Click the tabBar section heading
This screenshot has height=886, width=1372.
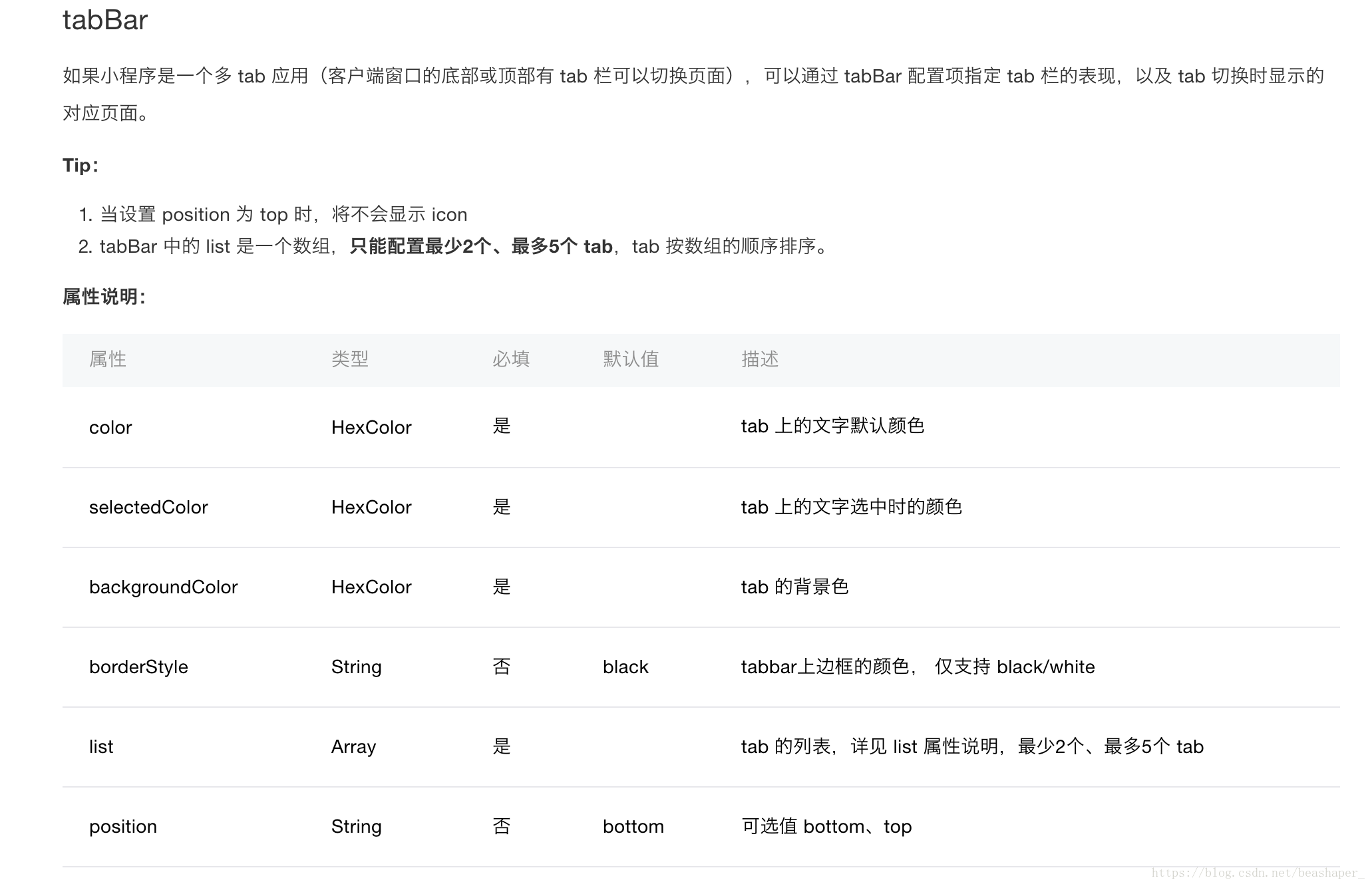click(x=105, y=21)
